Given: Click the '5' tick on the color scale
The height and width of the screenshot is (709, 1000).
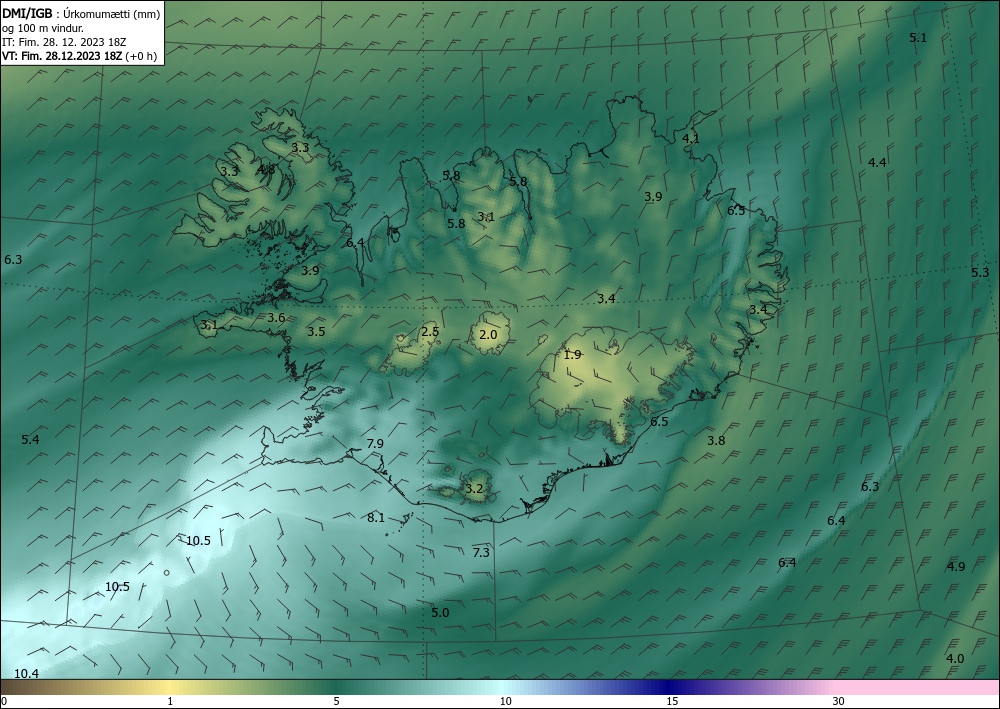Looking at the screenshot, I should [336, 702].
